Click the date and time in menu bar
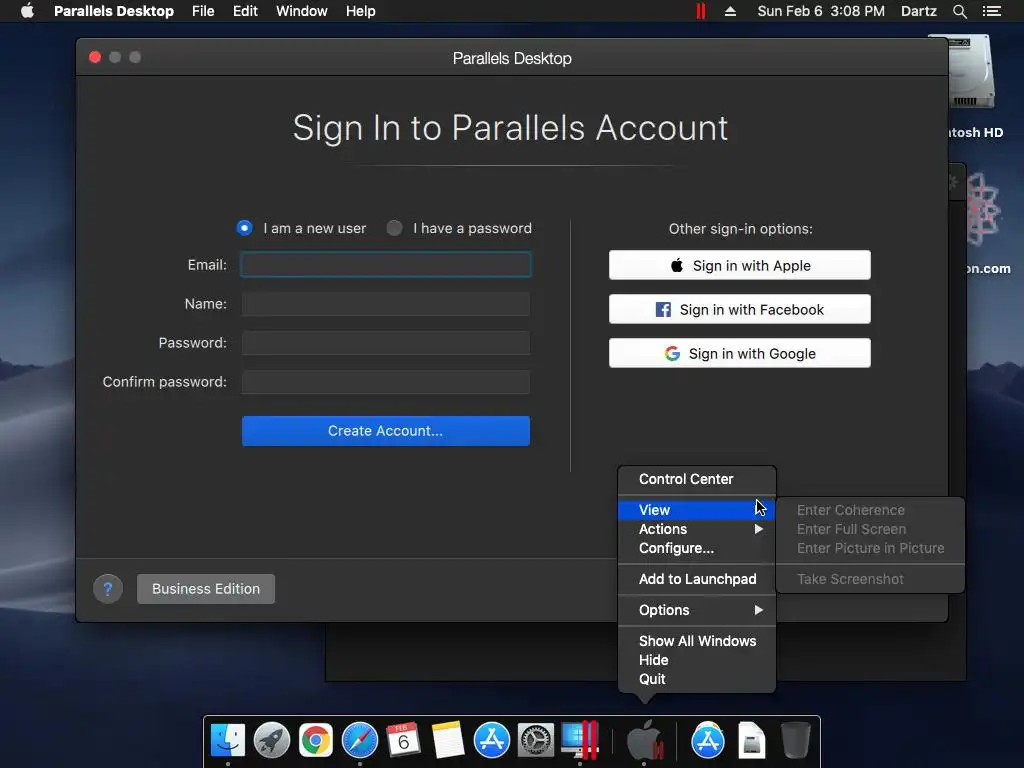Viewport: 1024px width, 768px height. (x=821, y=11)
